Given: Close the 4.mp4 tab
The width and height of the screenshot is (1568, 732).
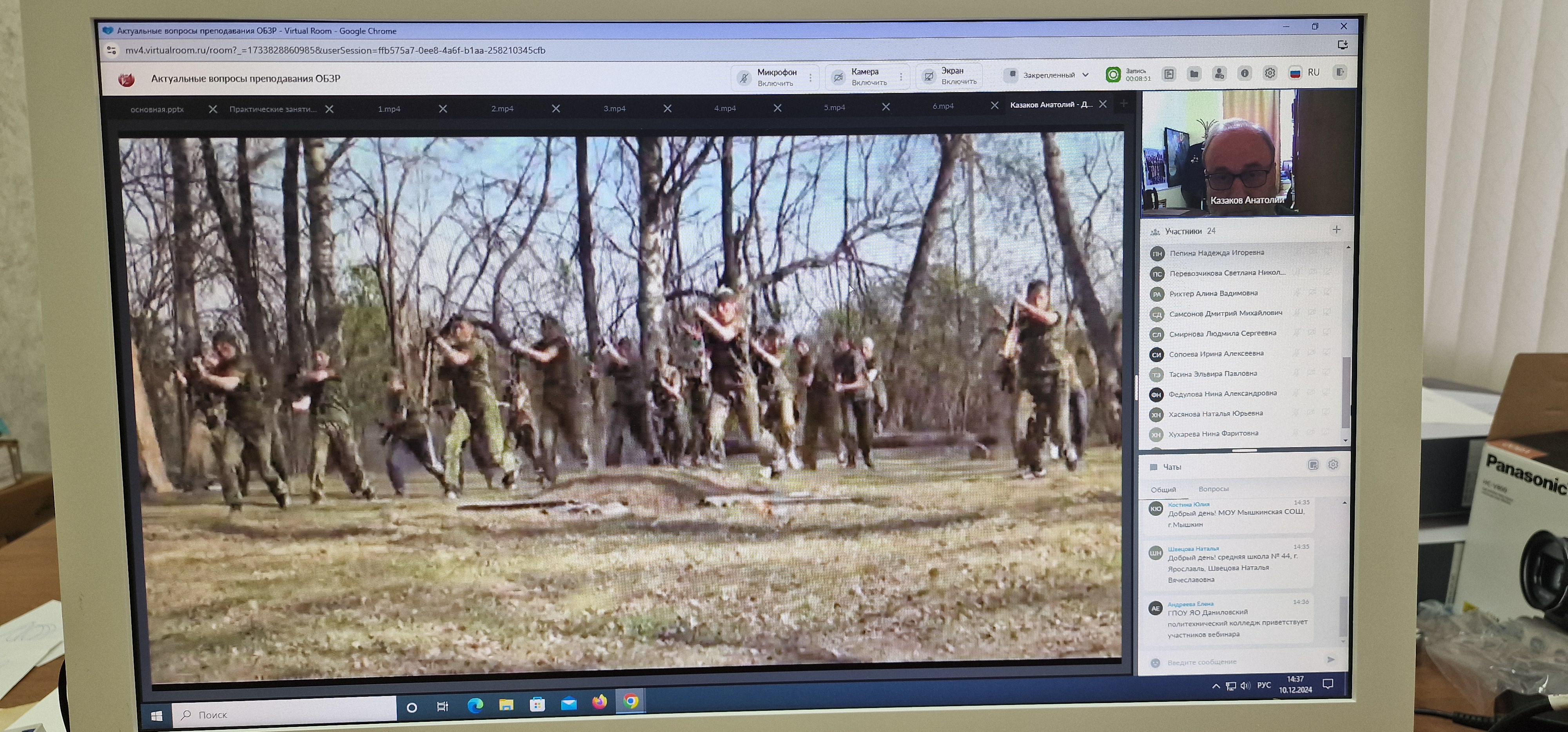Looking at the screenshot, I should 777,107.
